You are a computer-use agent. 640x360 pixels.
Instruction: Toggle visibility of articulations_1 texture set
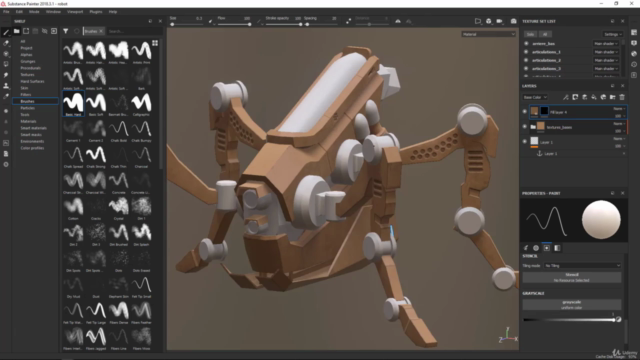[526, 52]
